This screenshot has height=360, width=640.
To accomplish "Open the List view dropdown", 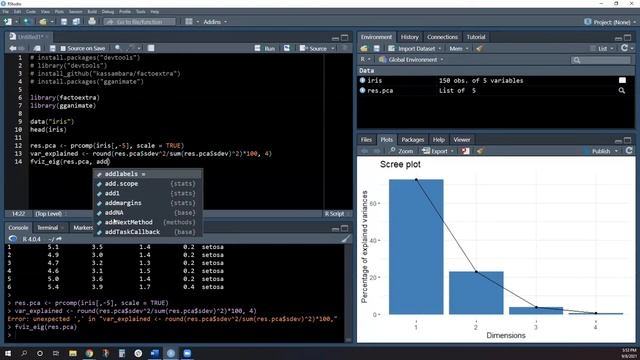I will 602,49.
